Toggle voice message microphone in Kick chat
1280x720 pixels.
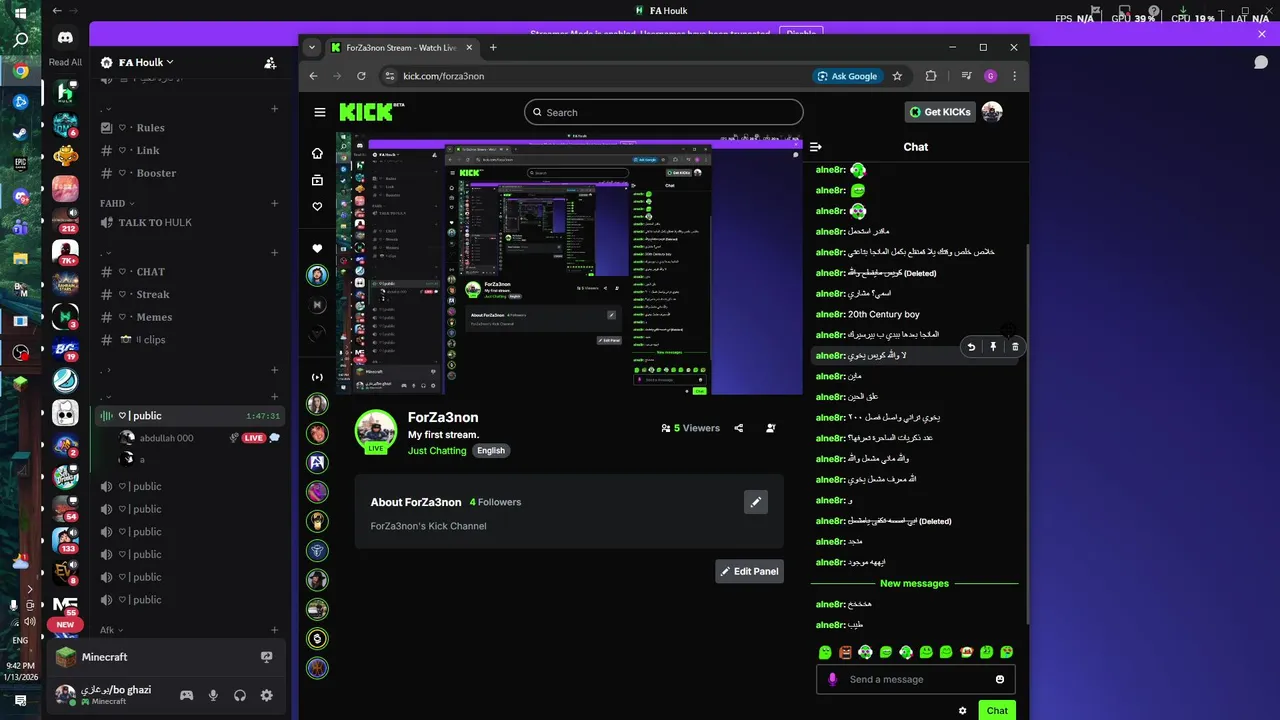click(832, 679)
